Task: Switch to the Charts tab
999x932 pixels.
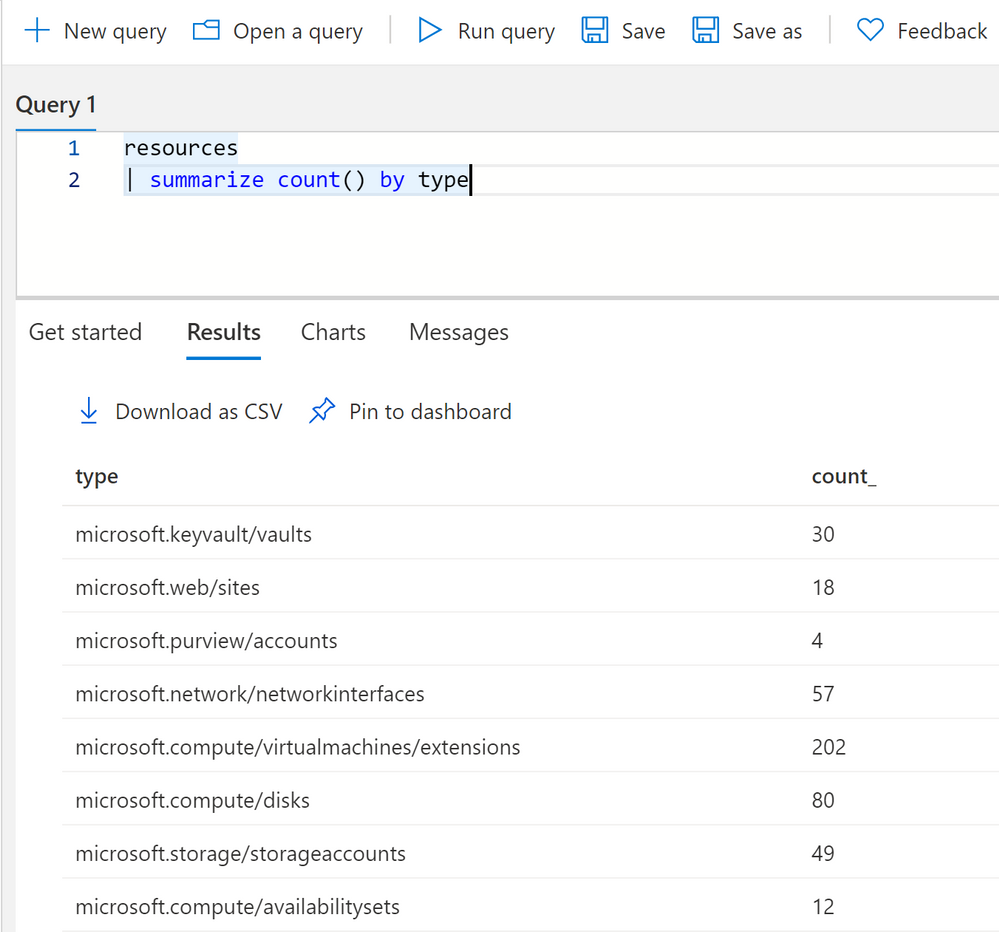Action: tap(333, 333)
